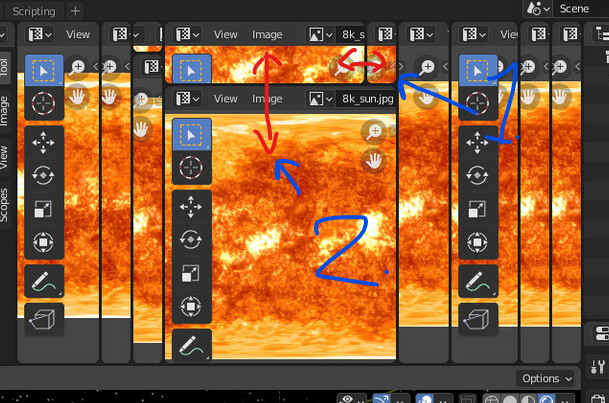Open the shading options dropdown arrow in viewport header
This screenshot has height=403, width=609.
564,399
